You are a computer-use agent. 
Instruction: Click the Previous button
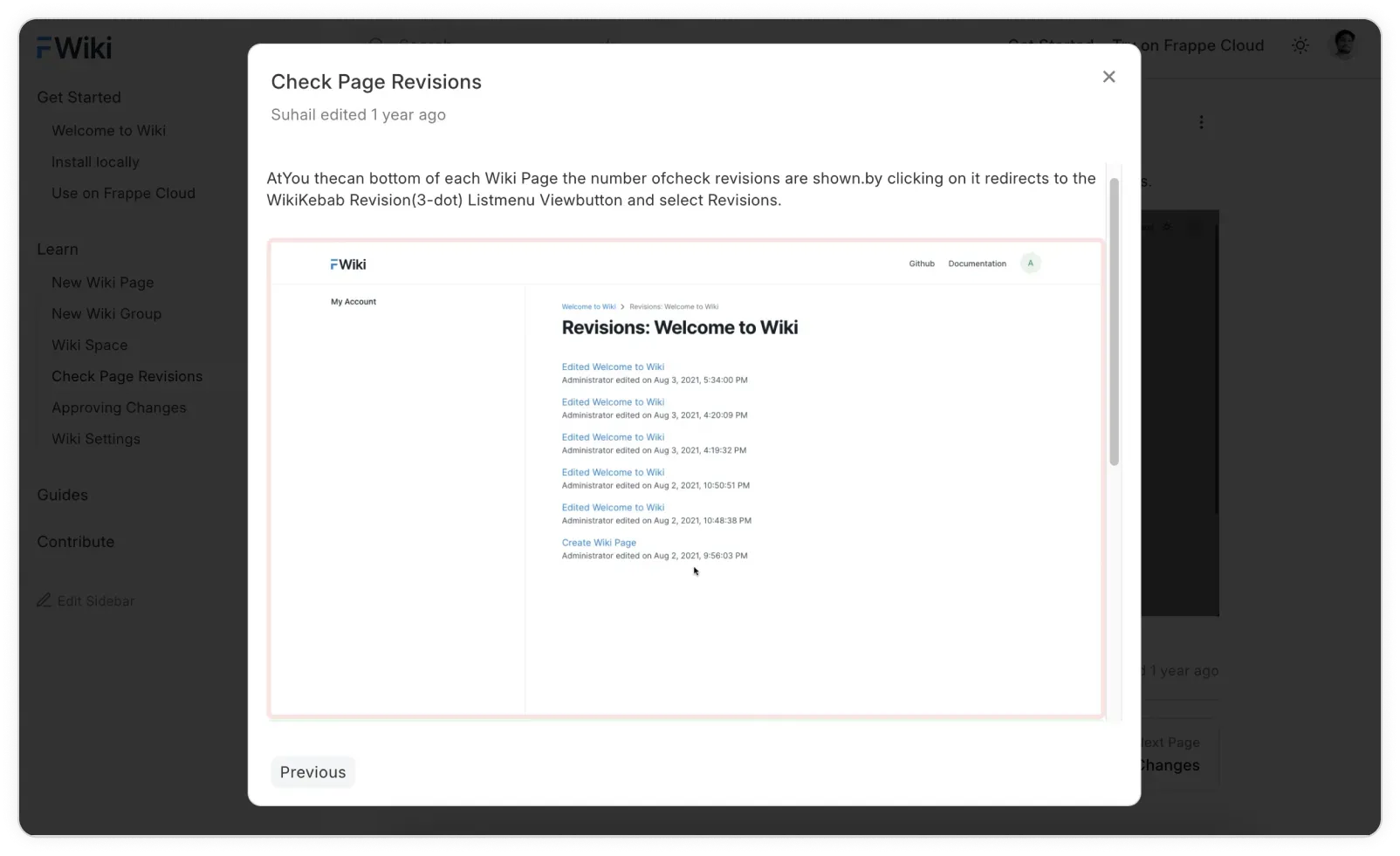[312, 772]
